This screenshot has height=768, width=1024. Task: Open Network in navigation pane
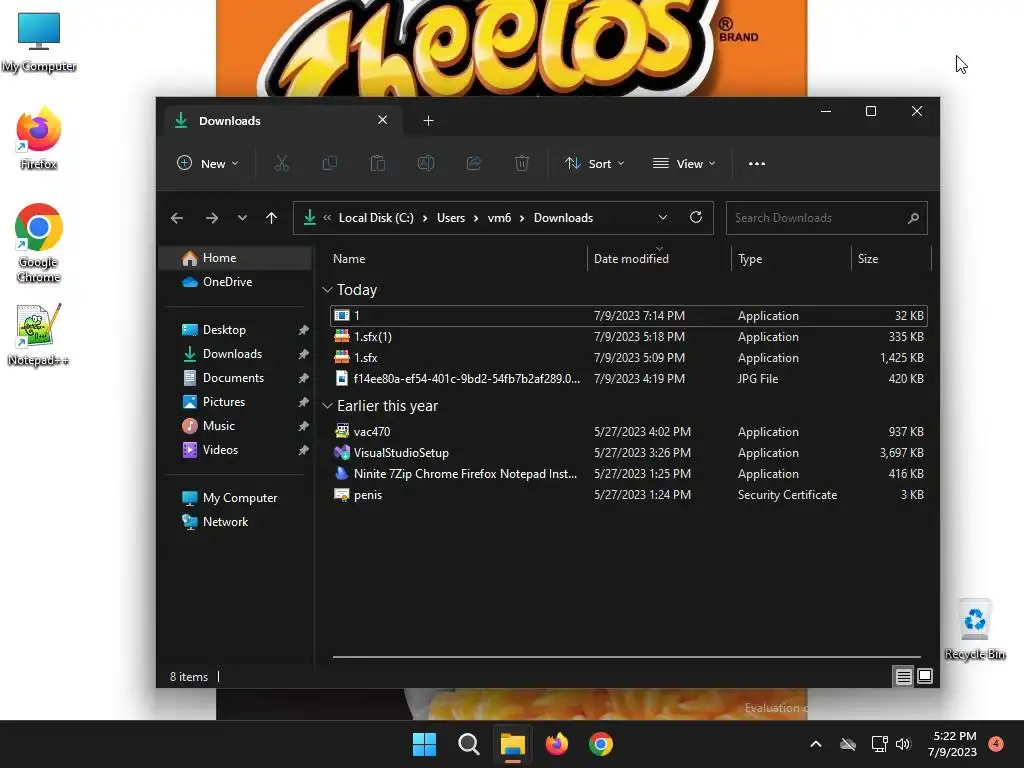click(235, 522)
